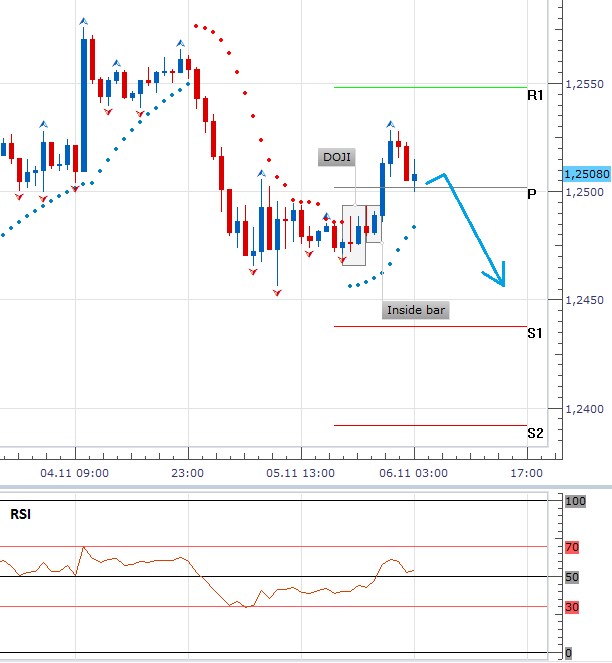Click the RSI indicator title
The height and width of the screenshot is (663, 612).
coord(20,515)
